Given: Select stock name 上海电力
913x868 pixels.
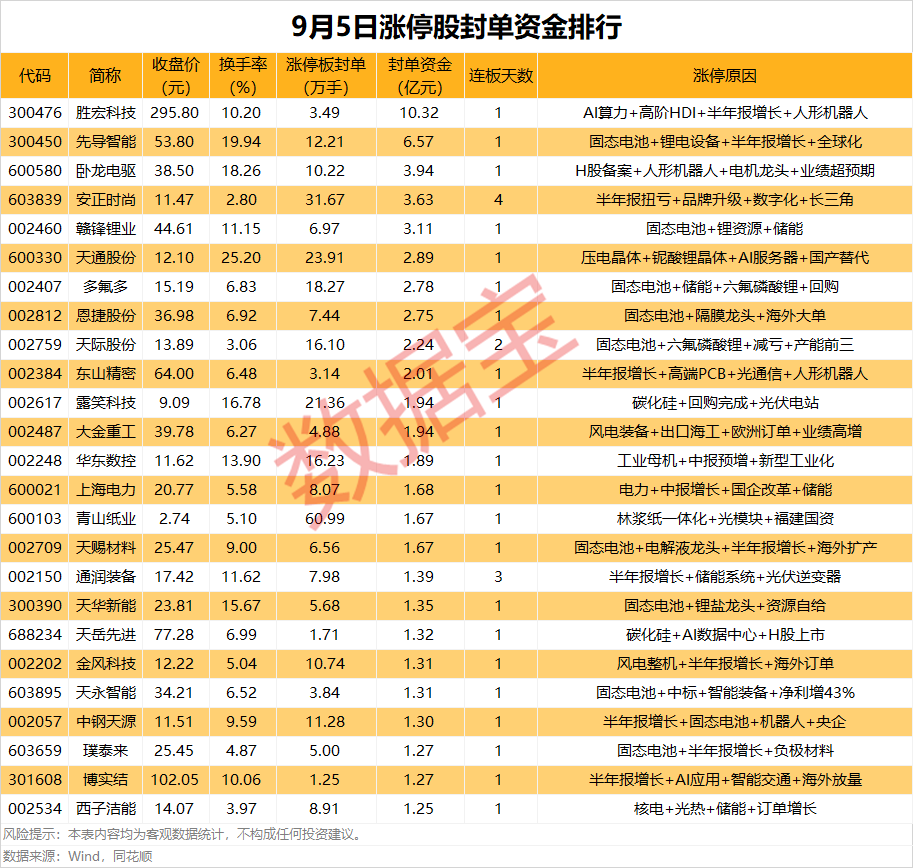Looking at the screenshot, I should point(106,490).
